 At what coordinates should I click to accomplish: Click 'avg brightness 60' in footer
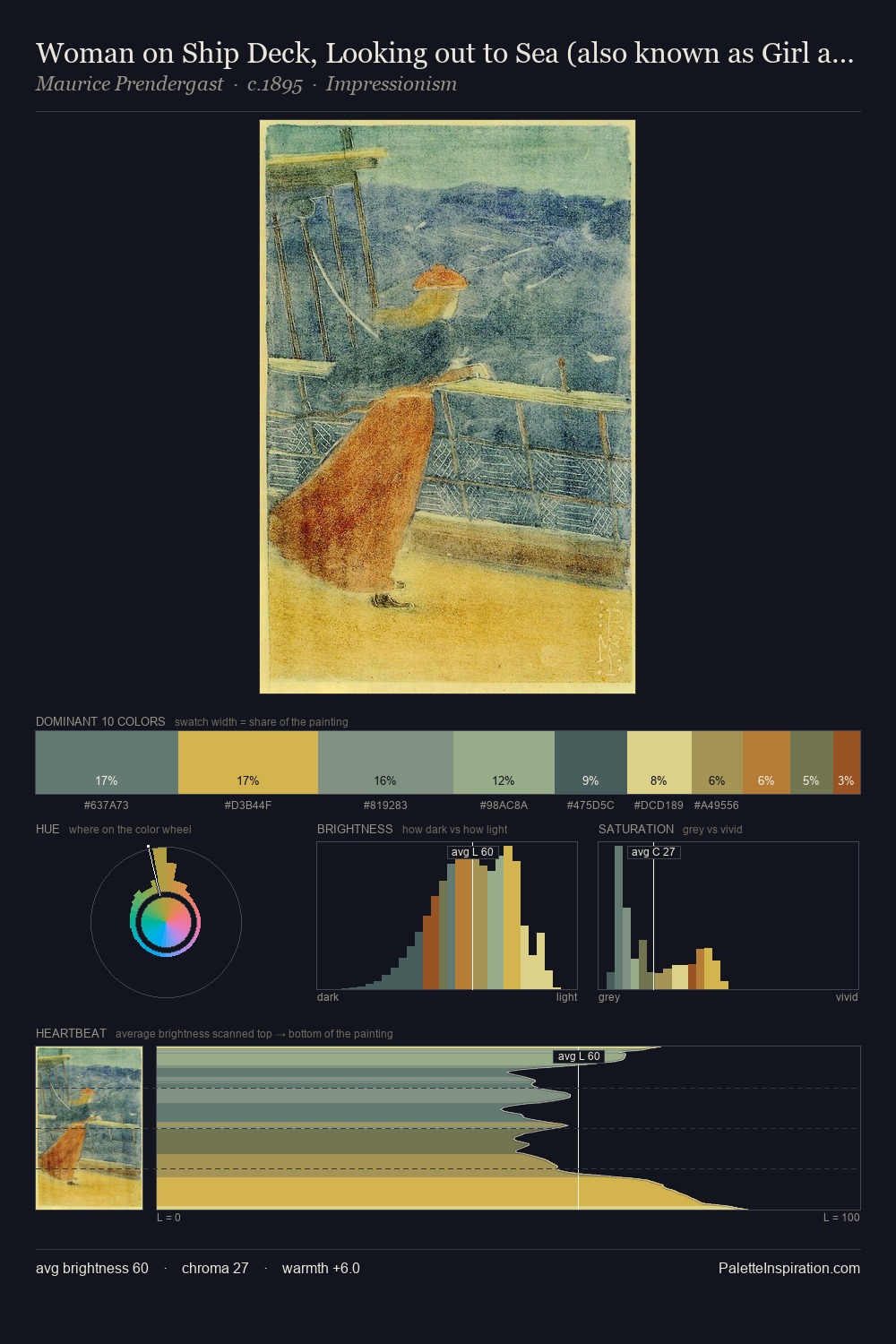[x=92, y=1269]
